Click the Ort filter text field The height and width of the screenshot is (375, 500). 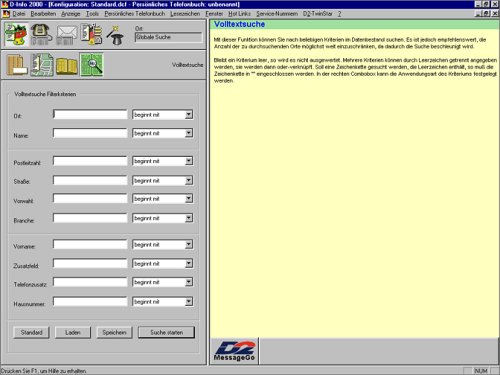(x=90, y=115)
